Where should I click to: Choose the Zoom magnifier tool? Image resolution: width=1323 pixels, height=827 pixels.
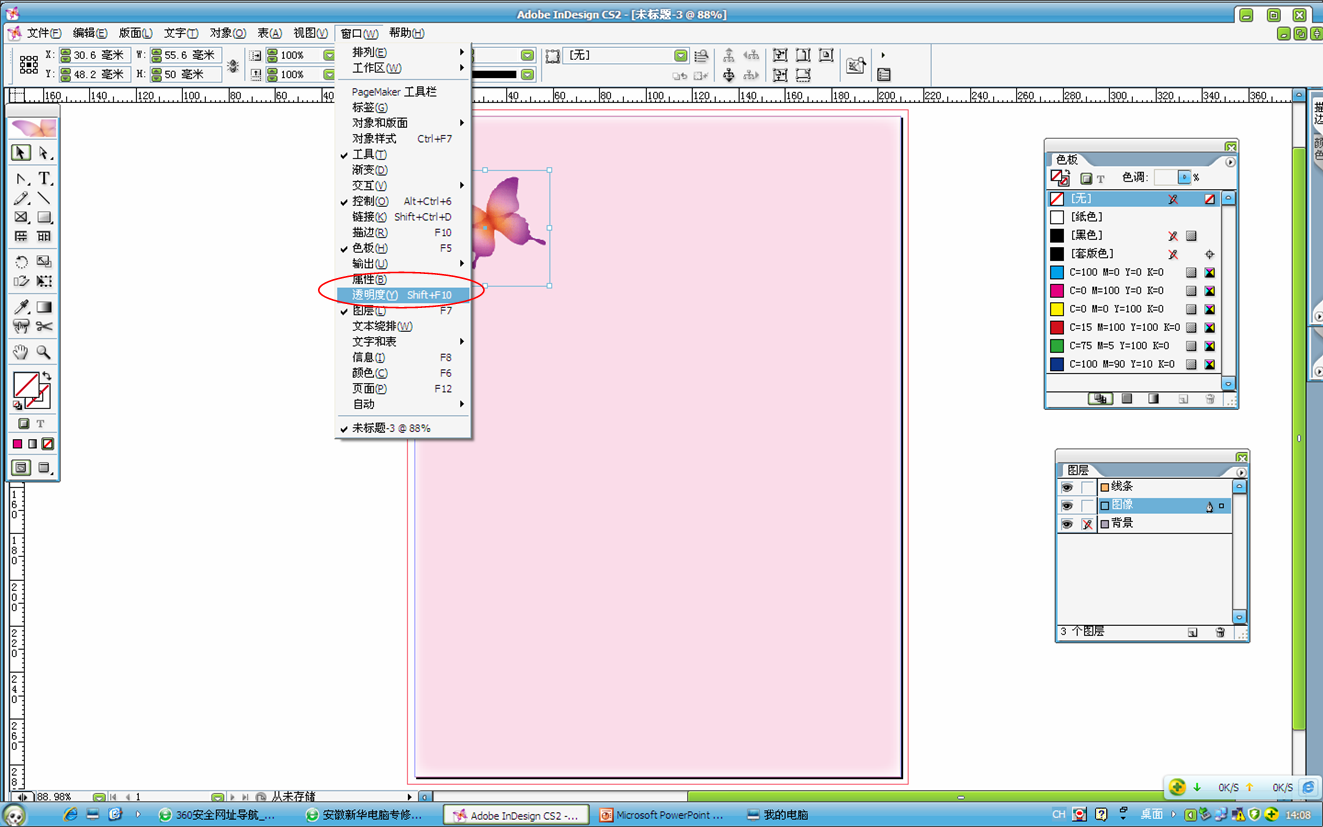coord(44,352)
